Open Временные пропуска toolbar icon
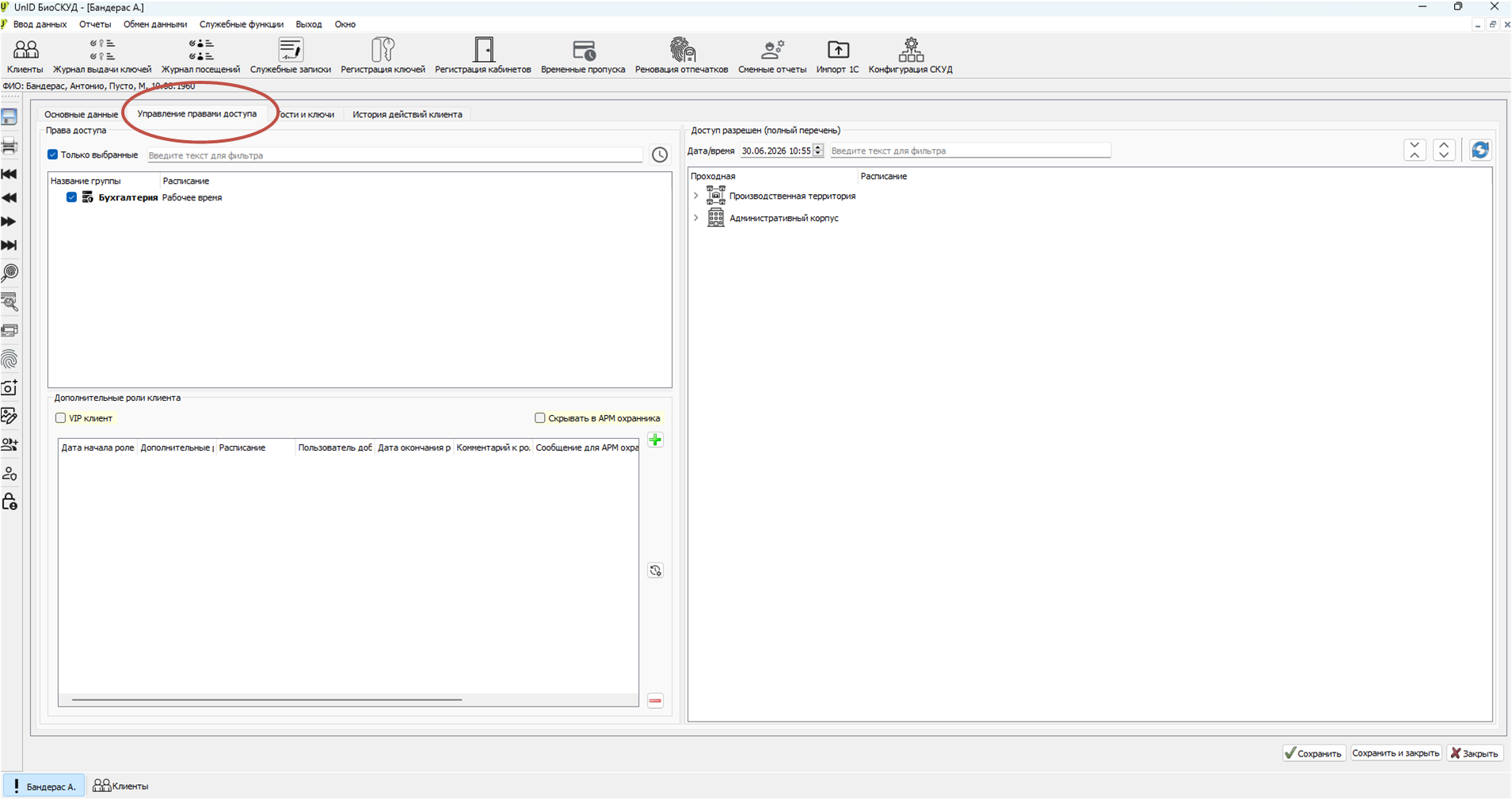The height and width of the screenshot is (800, 1512). 583,55
